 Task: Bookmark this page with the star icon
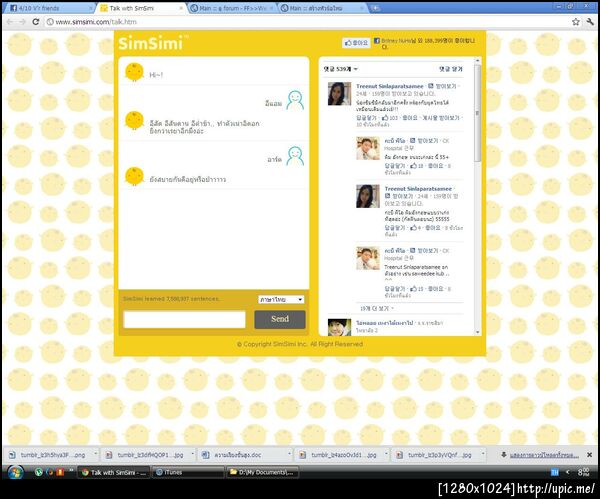coord(576,22)
